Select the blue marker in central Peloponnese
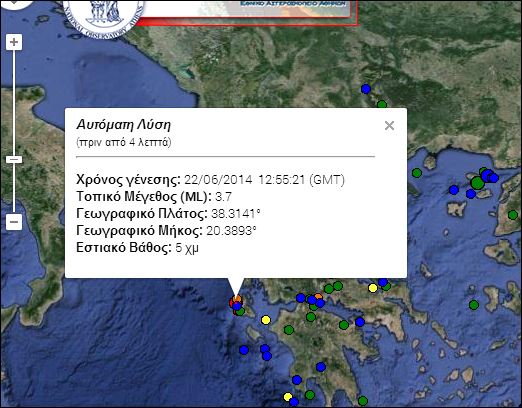This screenshot has width=522, height=408. pyautogui.click(x=321, y=367)
